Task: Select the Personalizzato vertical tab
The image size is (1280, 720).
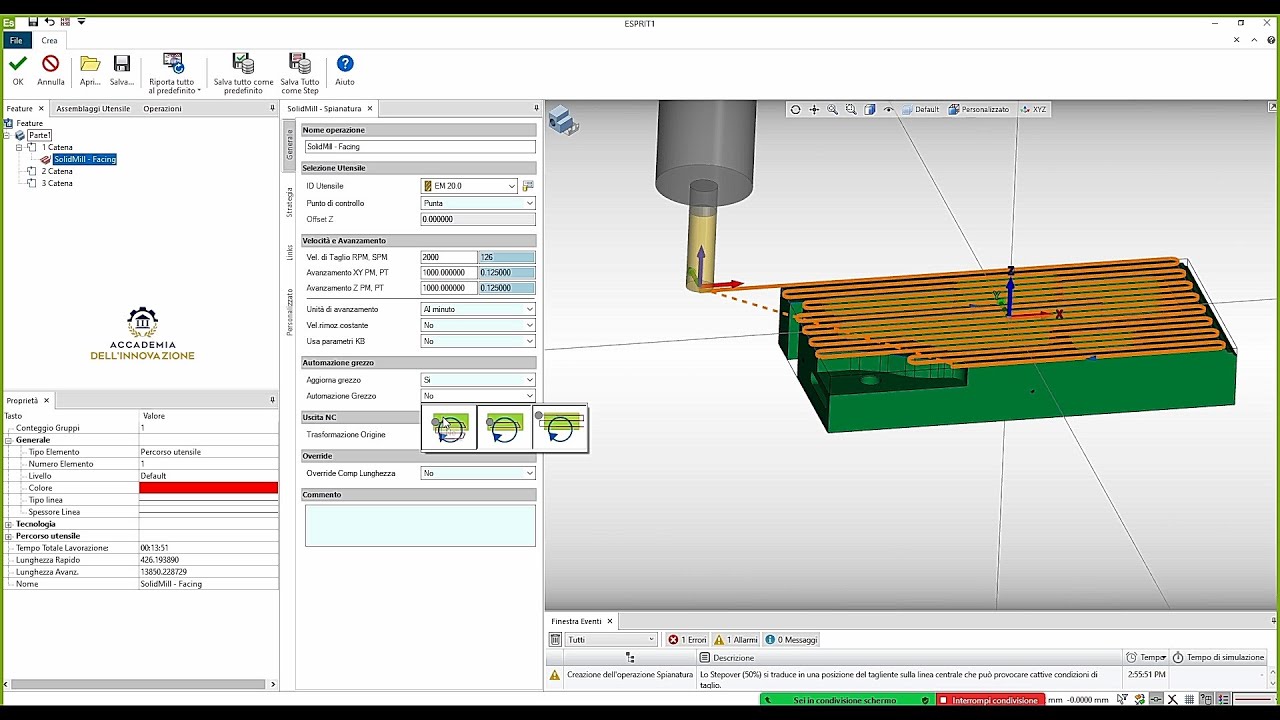Action: pyautogui.click(x=290, y=311)
